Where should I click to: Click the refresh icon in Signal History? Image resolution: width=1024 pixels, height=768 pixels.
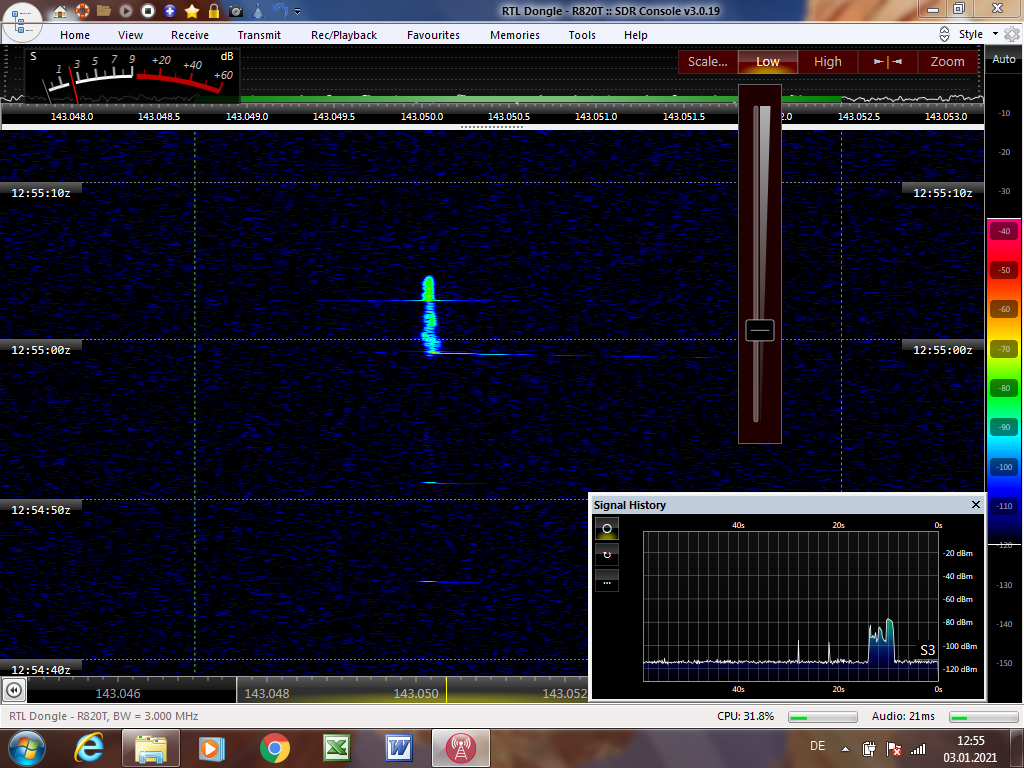coord(607,554)
